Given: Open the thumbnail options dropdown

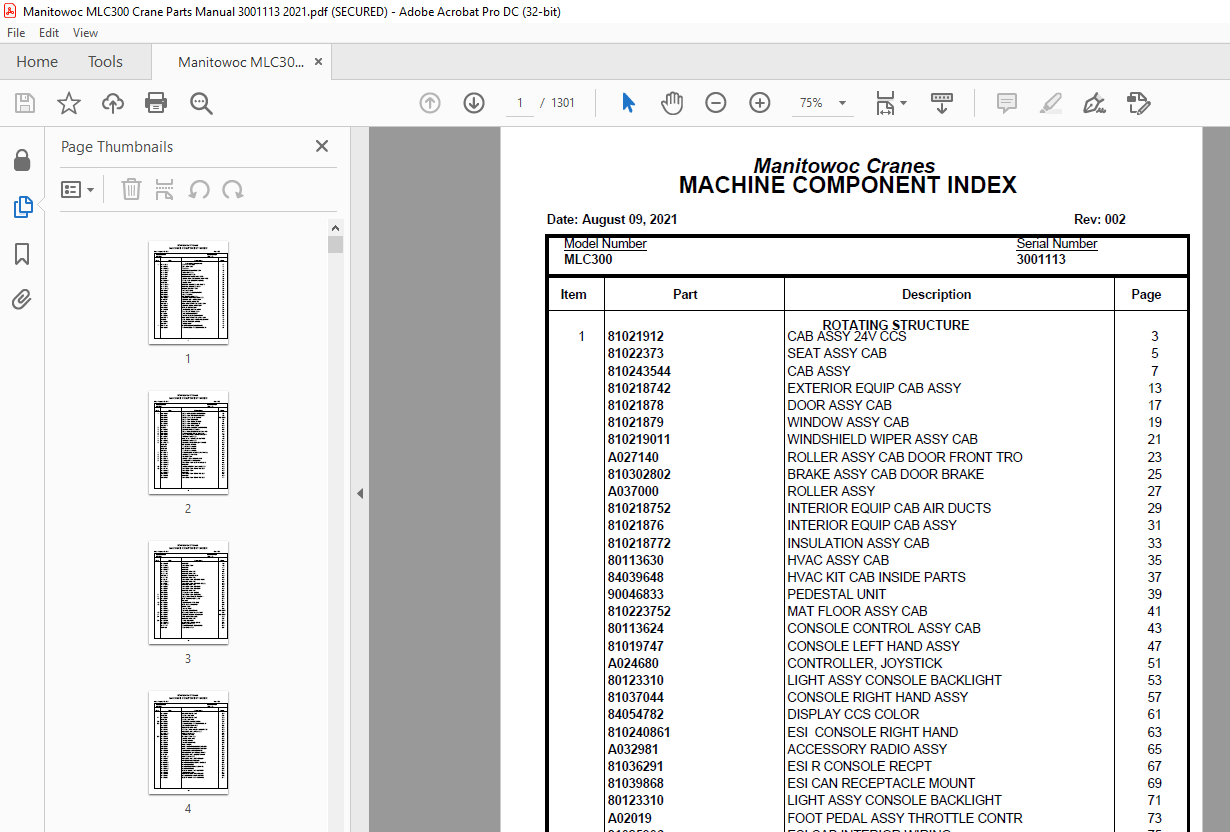Looking at the screenshot, I should 77,189.
